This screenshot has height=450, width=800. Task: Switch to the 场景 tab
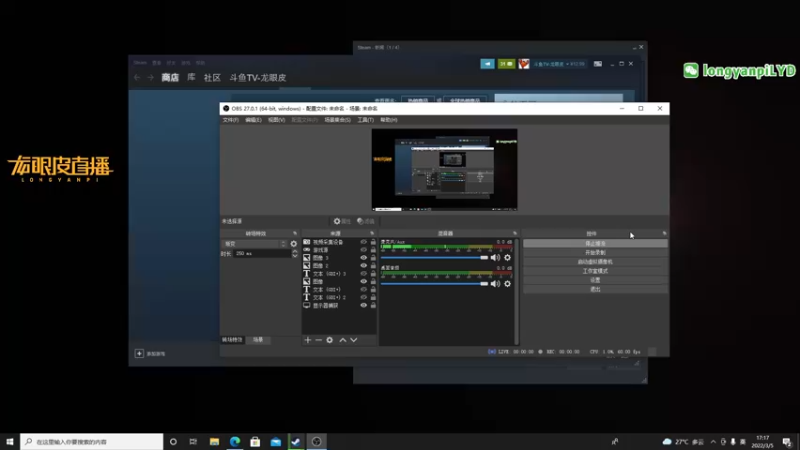(x=258, y=340)
